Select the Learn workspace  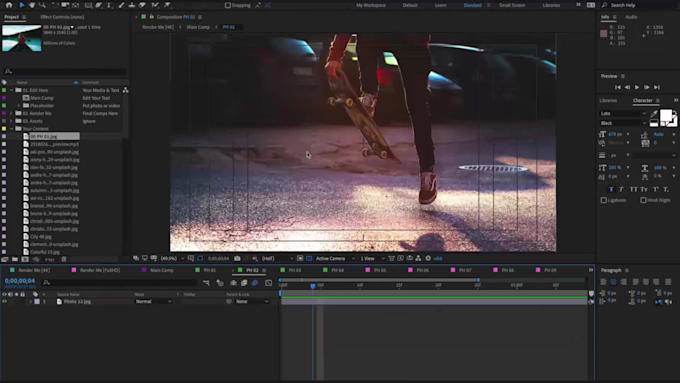440,5
